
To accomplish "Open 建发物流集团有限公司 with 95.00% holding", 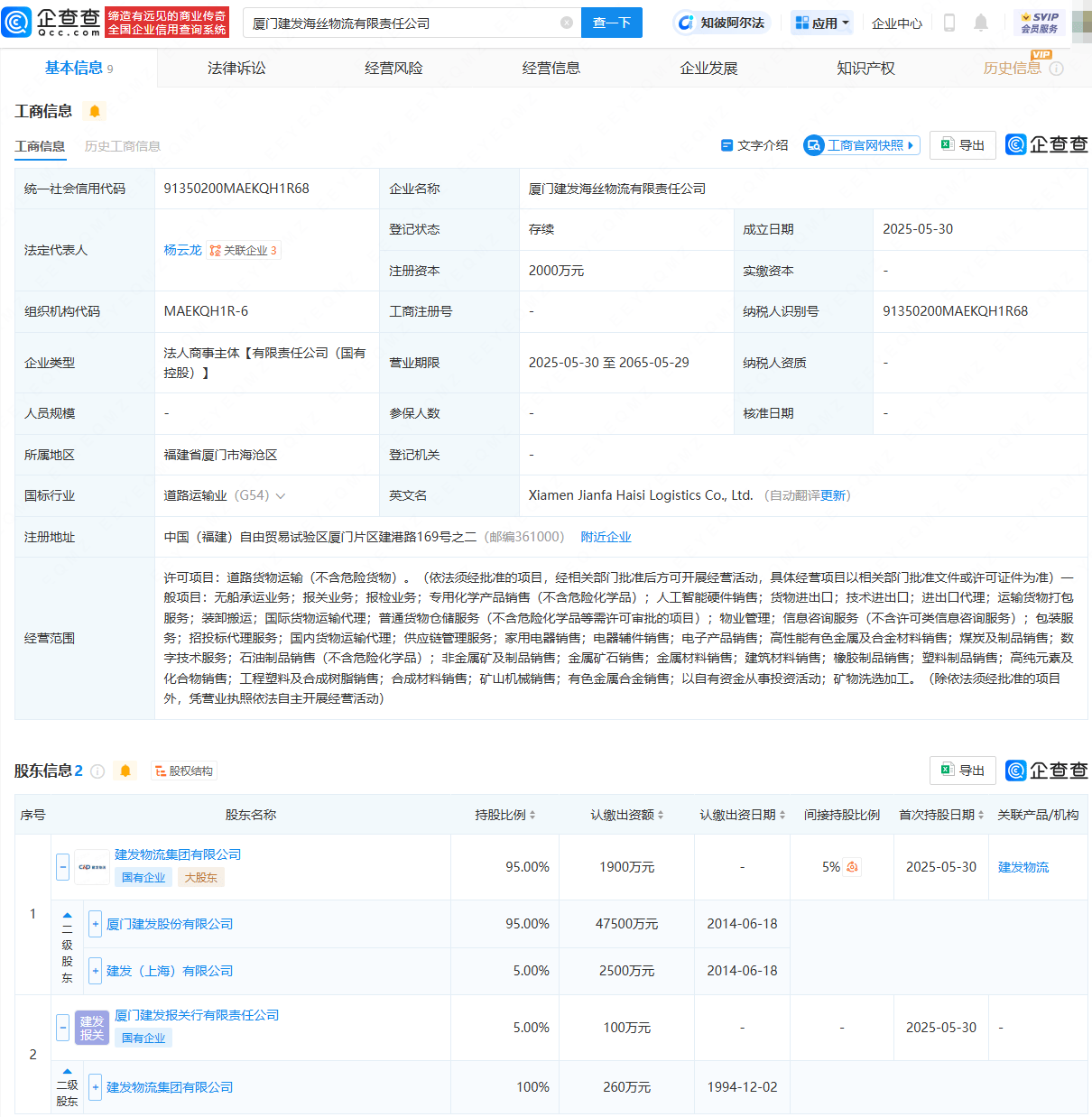I will pos(178,854).
